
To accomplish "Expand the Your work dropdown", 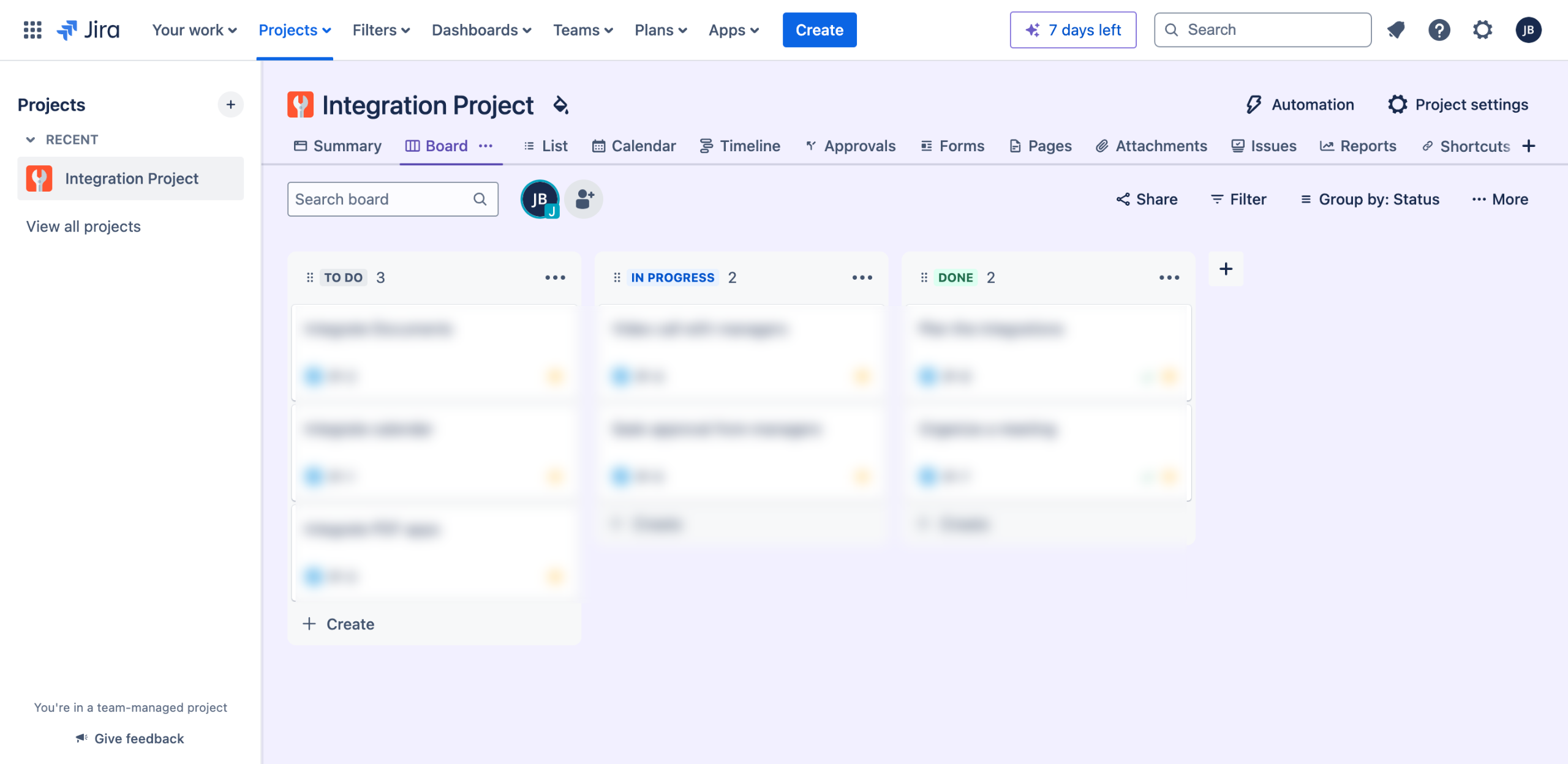I will [194, 29].
